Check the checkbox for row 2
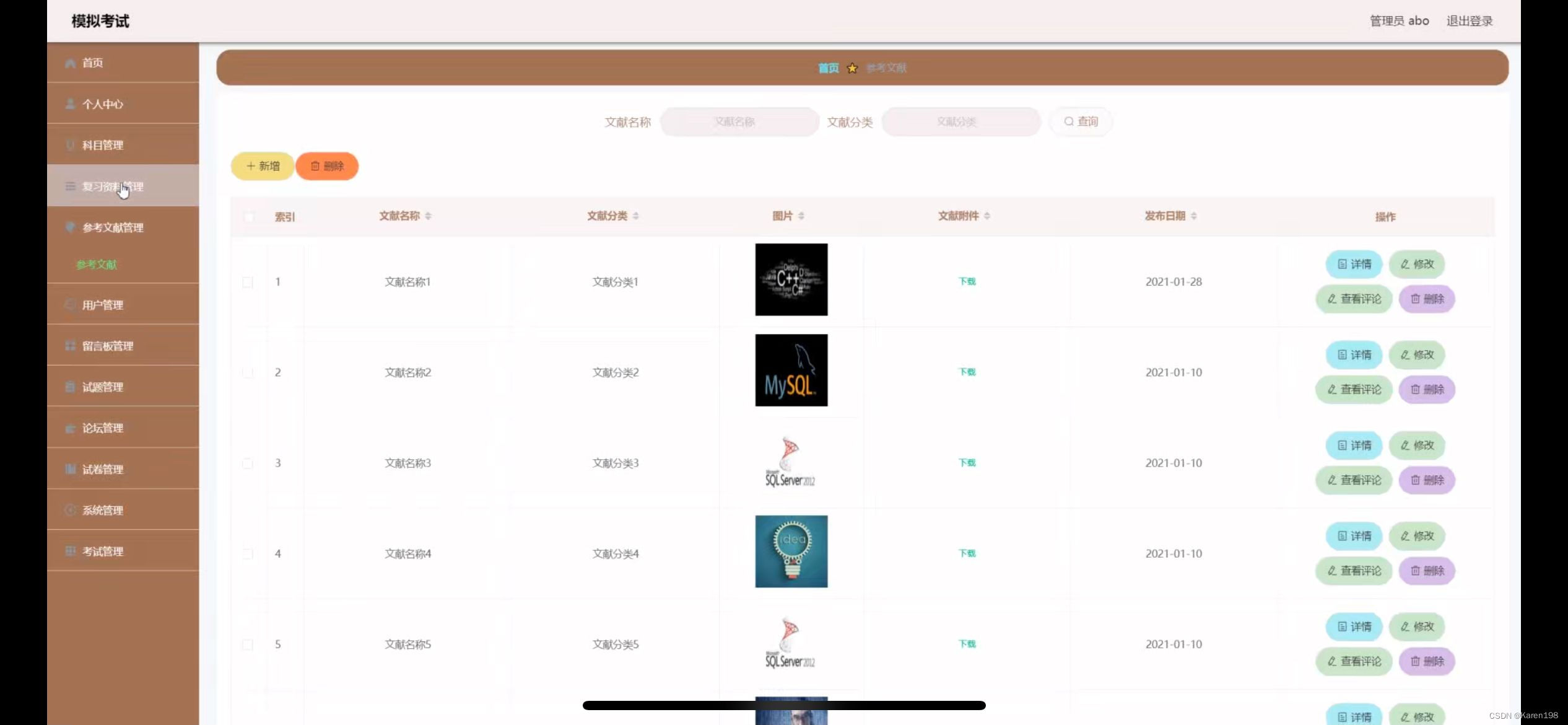 coord(248,372)
